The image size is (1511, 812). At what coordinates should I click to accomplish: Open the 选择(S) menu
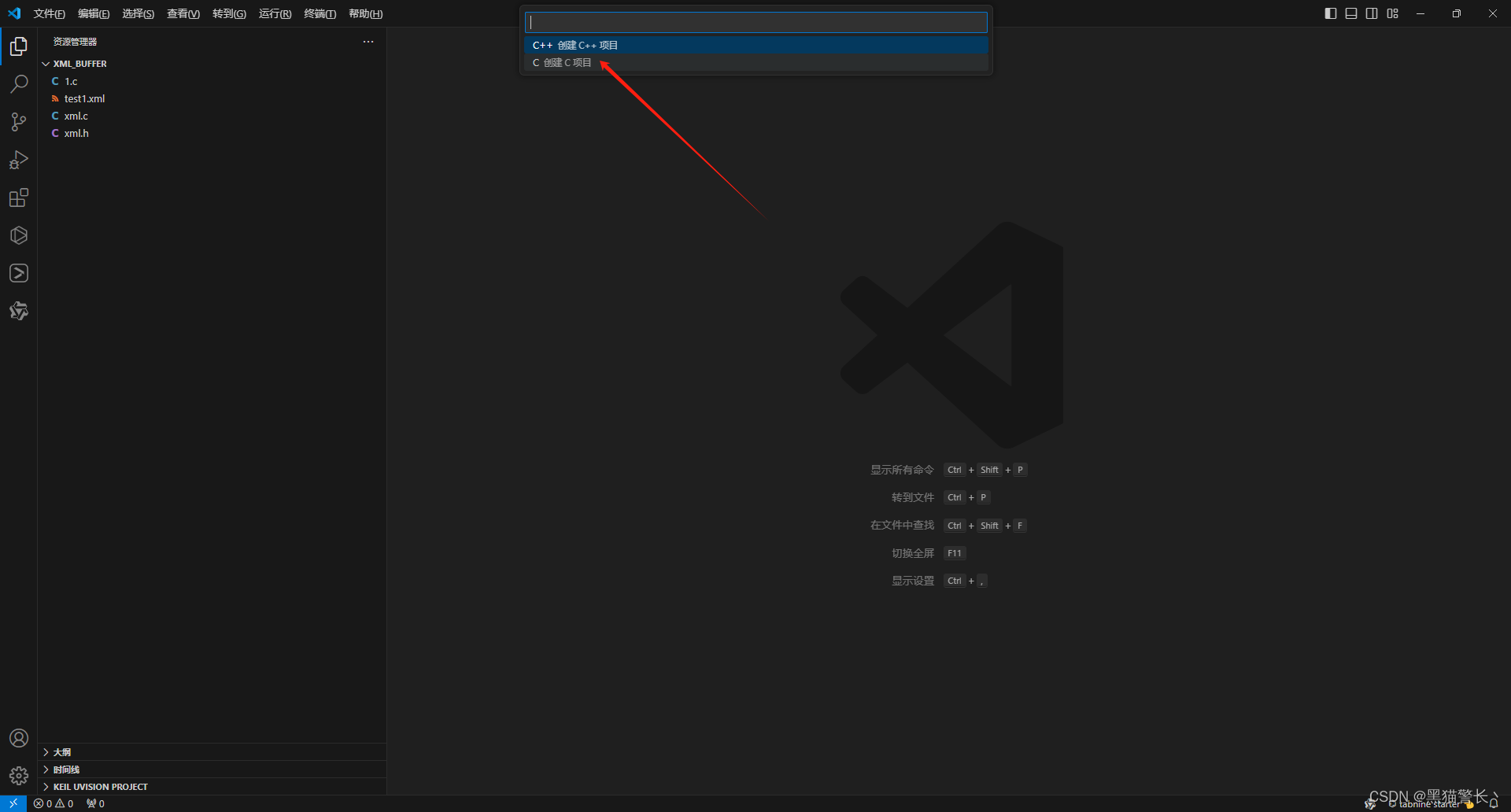point(138,13)
